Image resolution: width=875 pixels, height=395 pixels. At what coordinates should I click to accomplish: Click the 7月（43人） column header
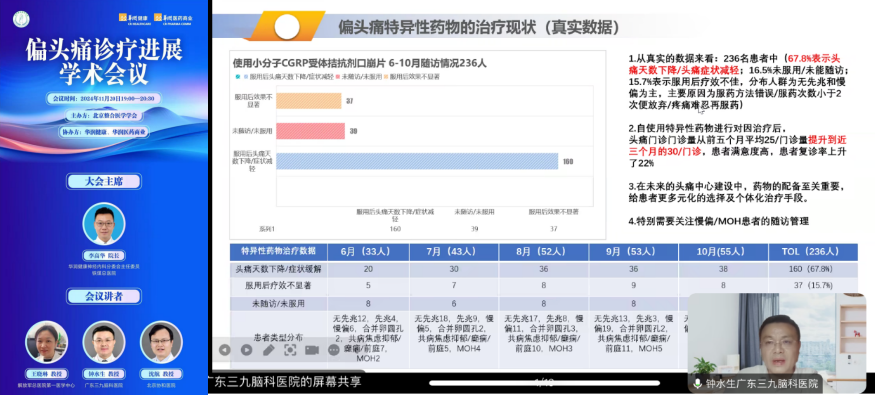click(454, 252)
